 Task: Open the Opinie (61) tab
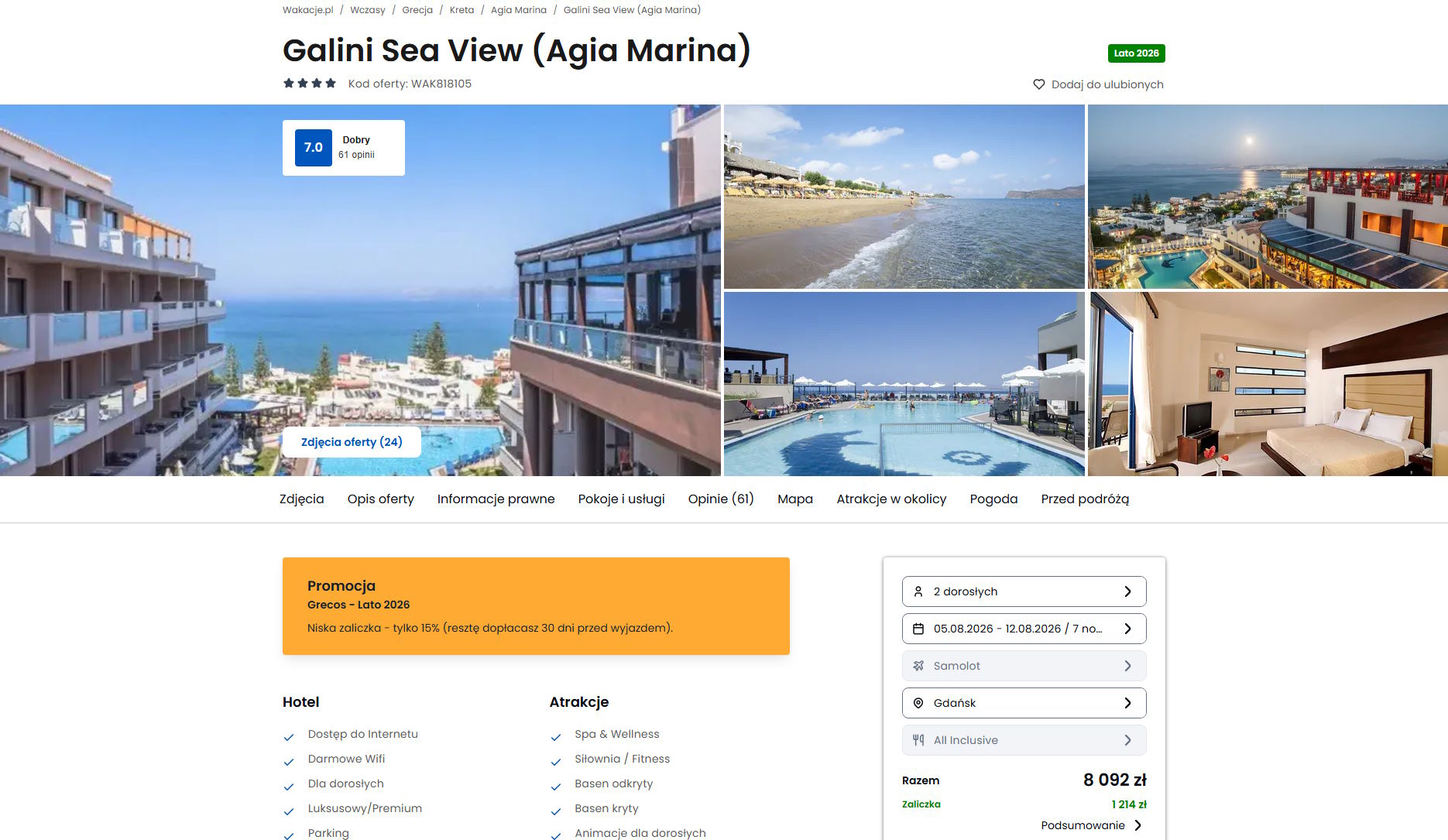721,499
